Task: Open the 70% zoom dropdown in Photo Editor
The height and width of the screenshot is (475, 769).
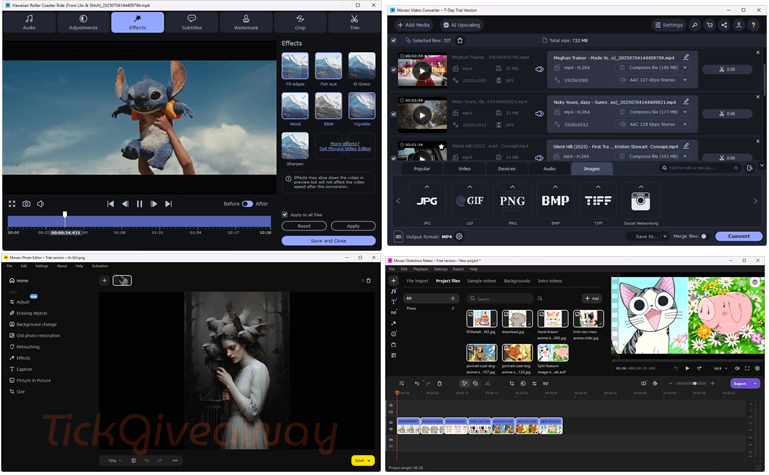Action: click(115, 461)
